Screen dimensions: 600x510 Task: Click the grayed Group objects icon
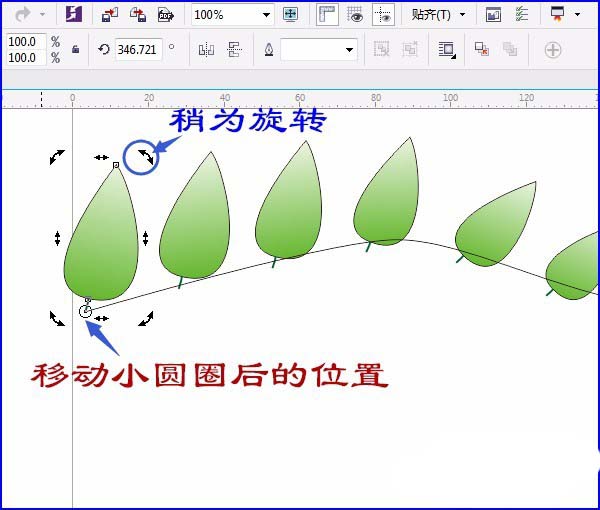(x=381, y=49)
